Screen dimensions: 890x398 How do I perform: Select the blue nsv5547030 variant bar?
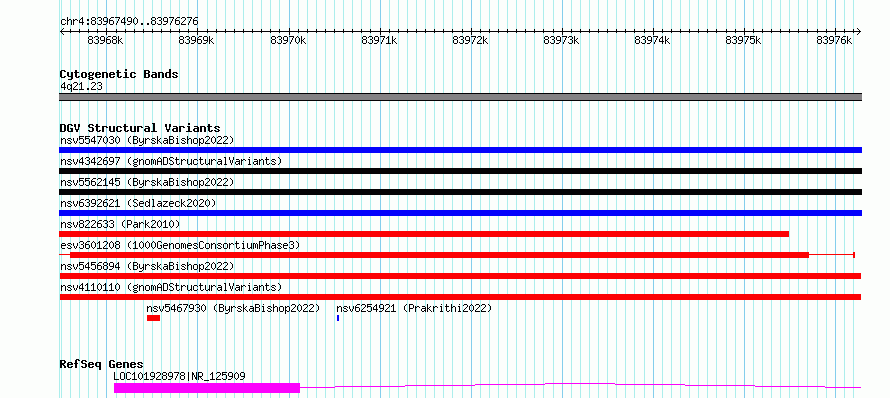pyautogui.click(x=460, y=150)
